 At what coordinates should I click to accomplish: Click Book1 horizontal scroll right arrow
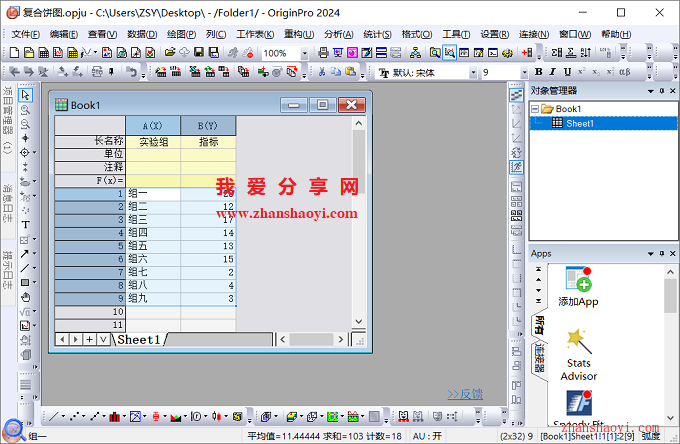click(x=341, y=339)
